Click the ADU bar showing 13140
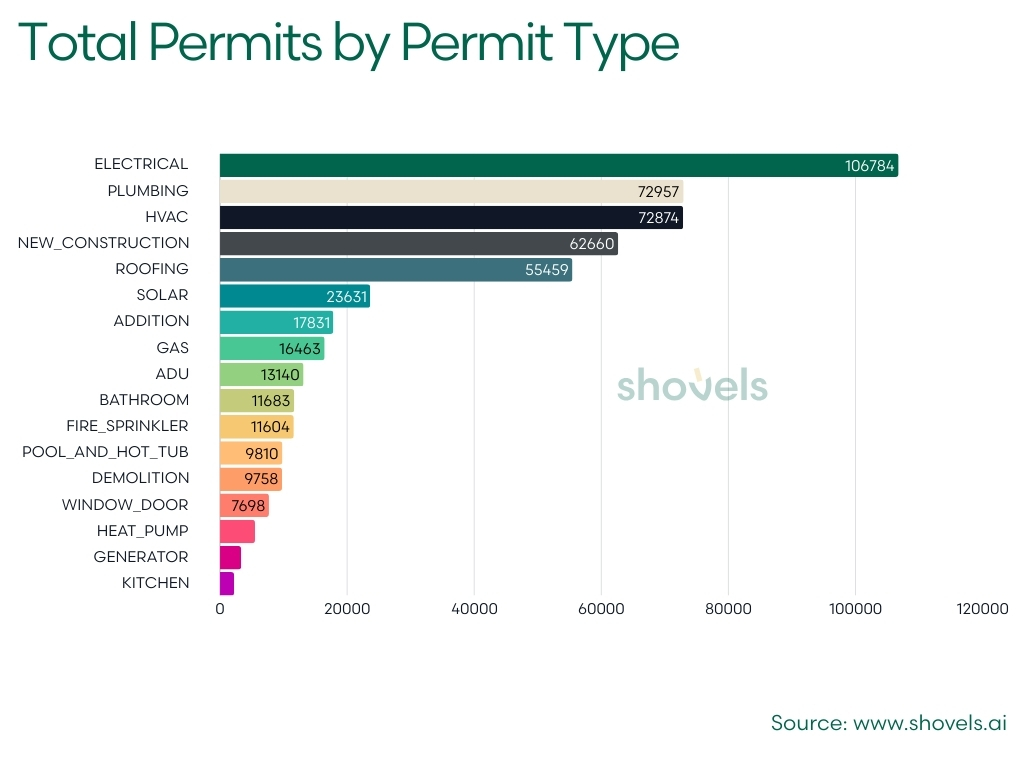Image resolution: width=1024 pixels, height=768 pixels. point(262,374)
